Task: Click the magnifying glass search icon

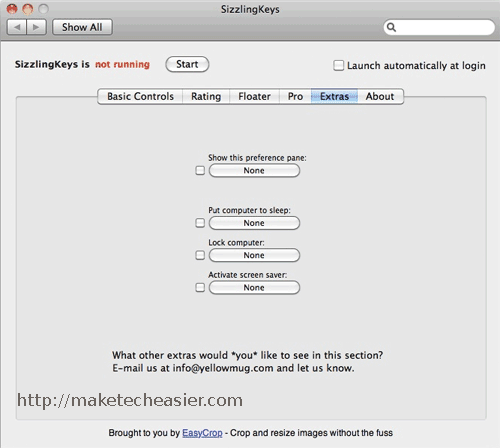Action: point(391,27)
